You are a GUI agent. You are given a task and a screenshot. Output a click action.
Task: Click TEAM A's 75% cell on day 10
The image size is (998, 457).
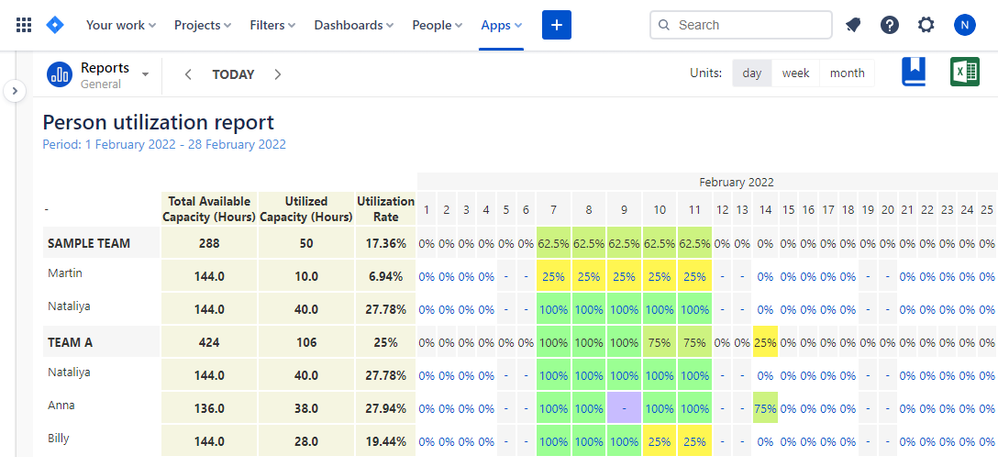659,342
